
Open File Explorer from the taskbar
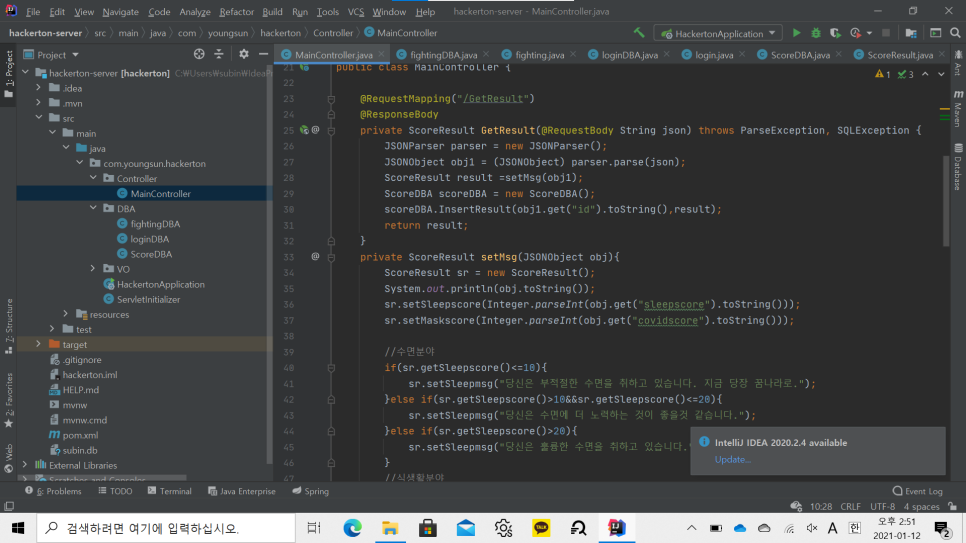click(x=390, y=528)
